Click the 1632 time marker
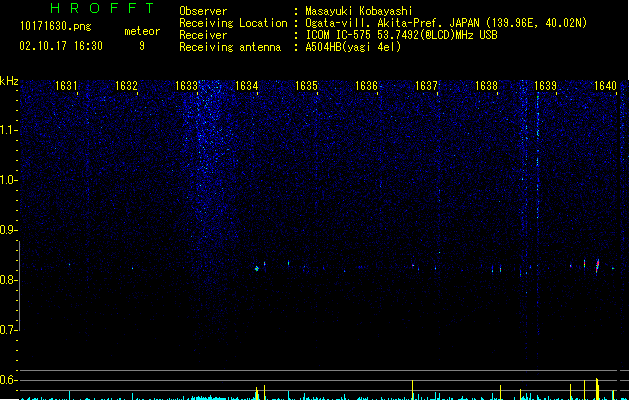629x400 pixels. tap(126, 86)
